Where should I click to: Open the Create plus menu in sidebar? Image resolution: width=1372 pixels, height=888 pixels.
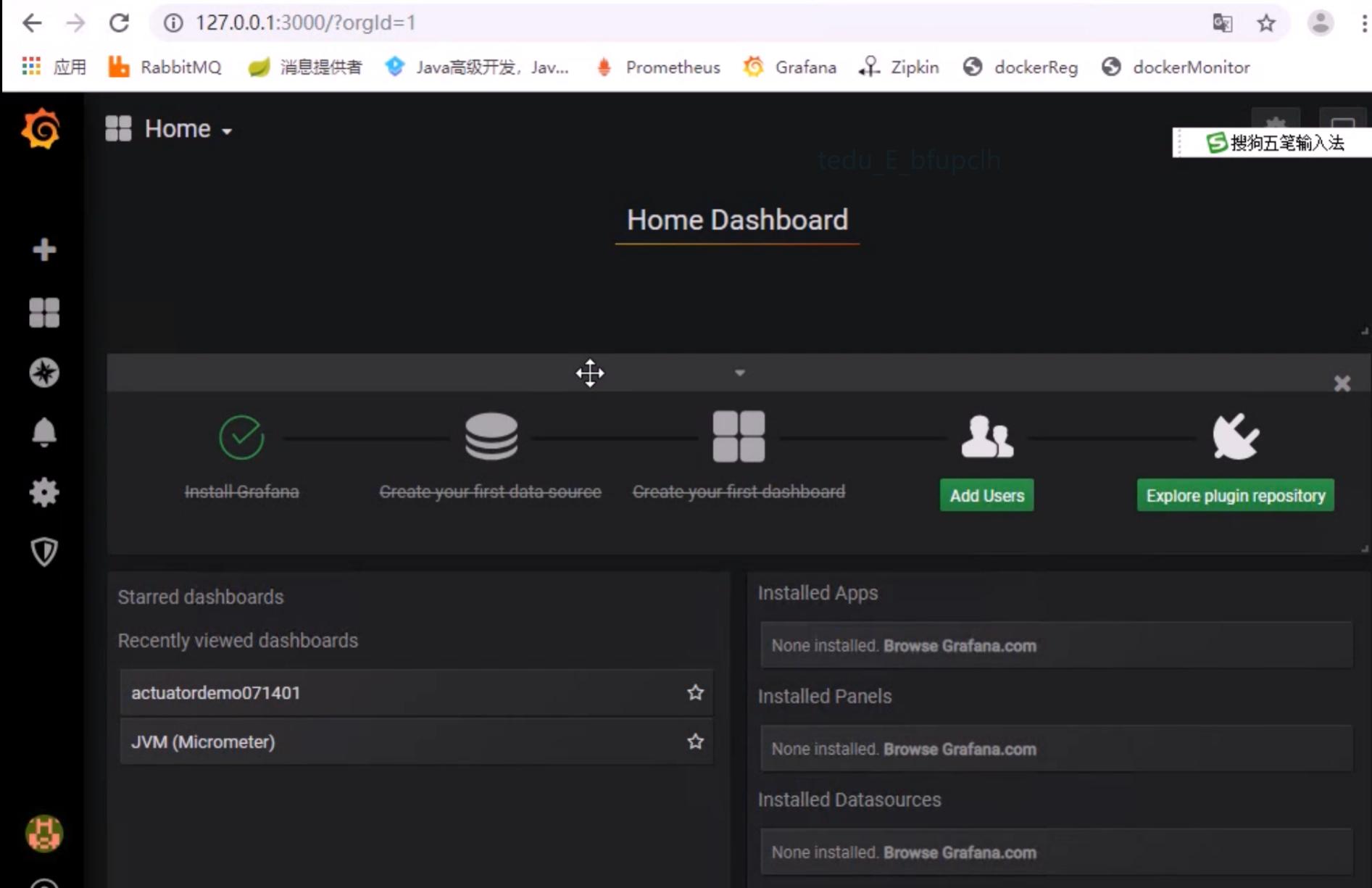point(44,249)
